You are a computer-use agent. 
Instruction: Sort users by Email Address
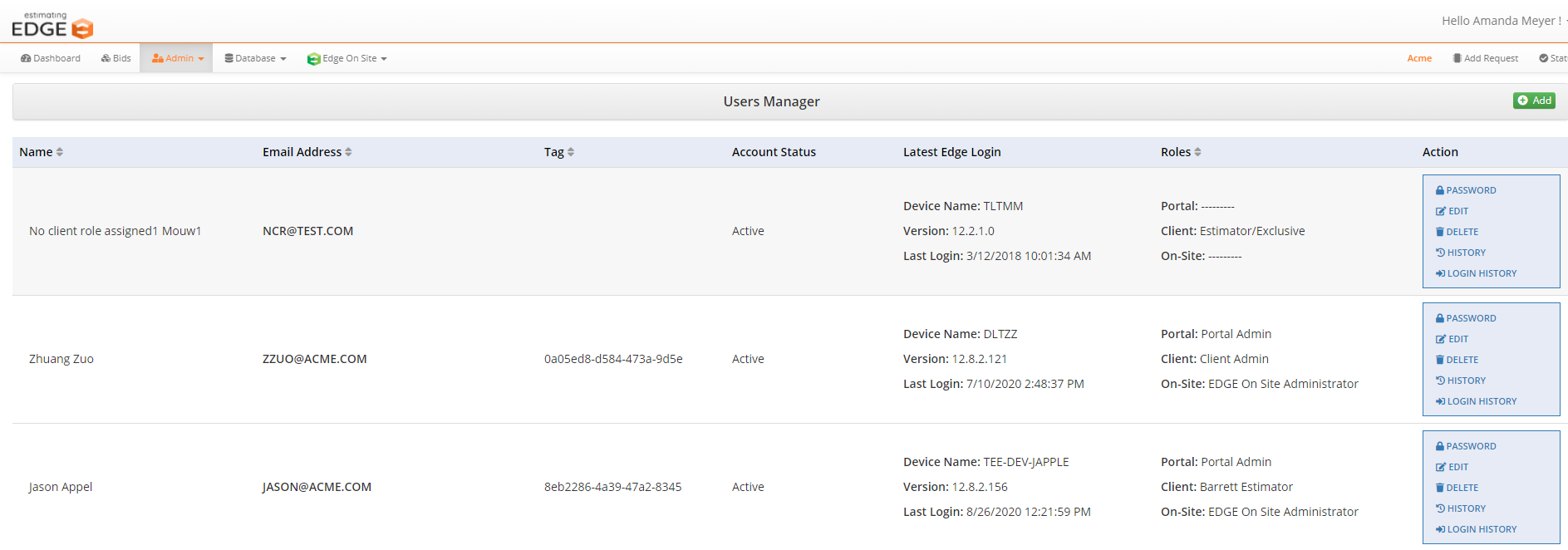click(x=307, y=152)
